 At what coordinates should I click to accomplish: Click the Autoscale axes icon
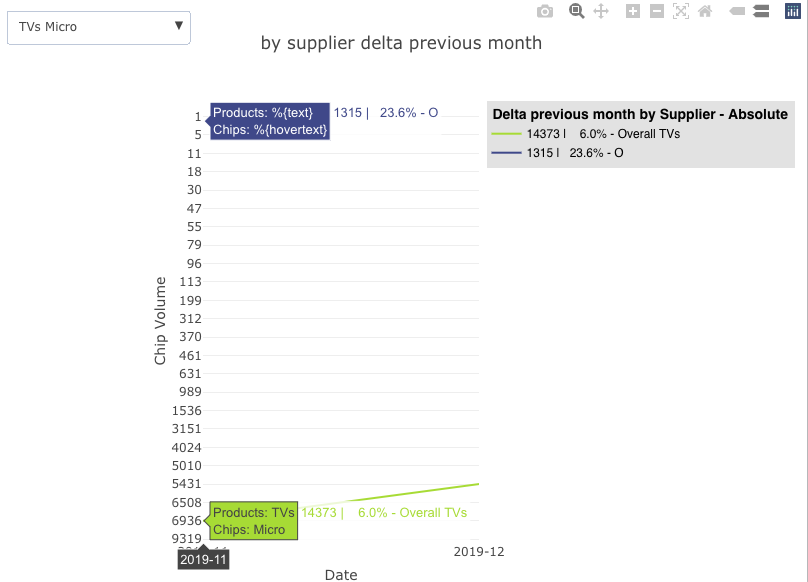click(x=681, y=11)
